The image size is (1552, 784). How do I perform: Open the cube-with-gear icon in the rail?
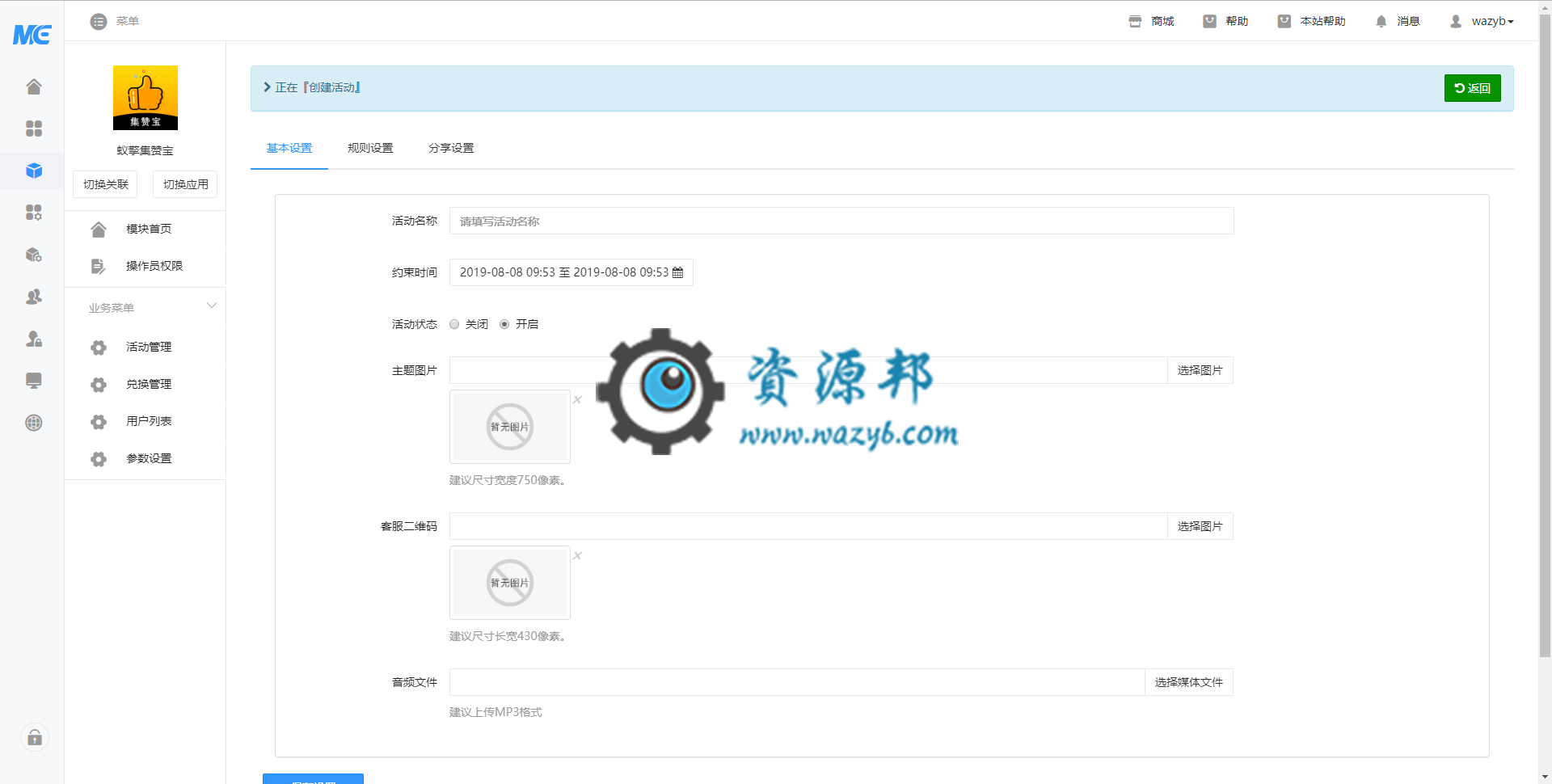(33, 255)
